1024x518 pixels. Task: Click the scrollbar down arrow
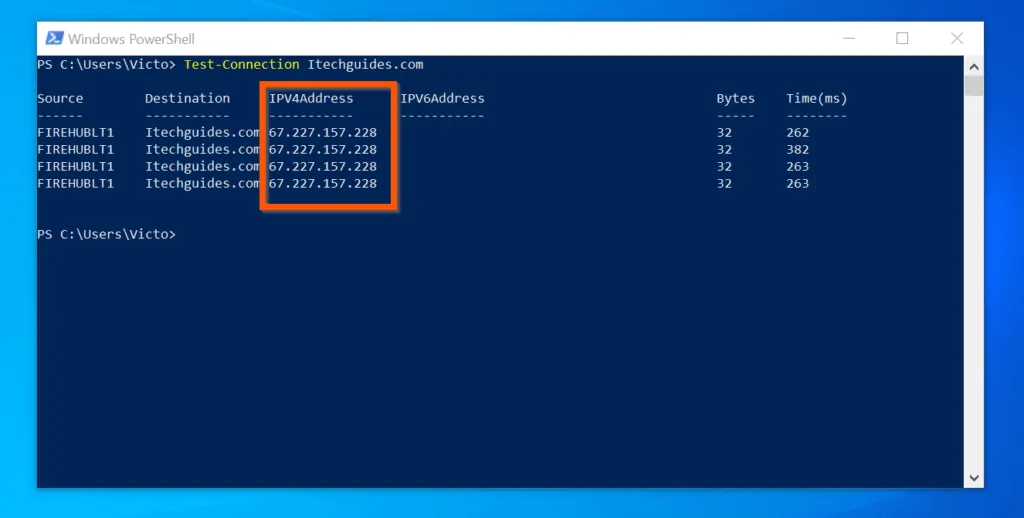coord(974,478)
